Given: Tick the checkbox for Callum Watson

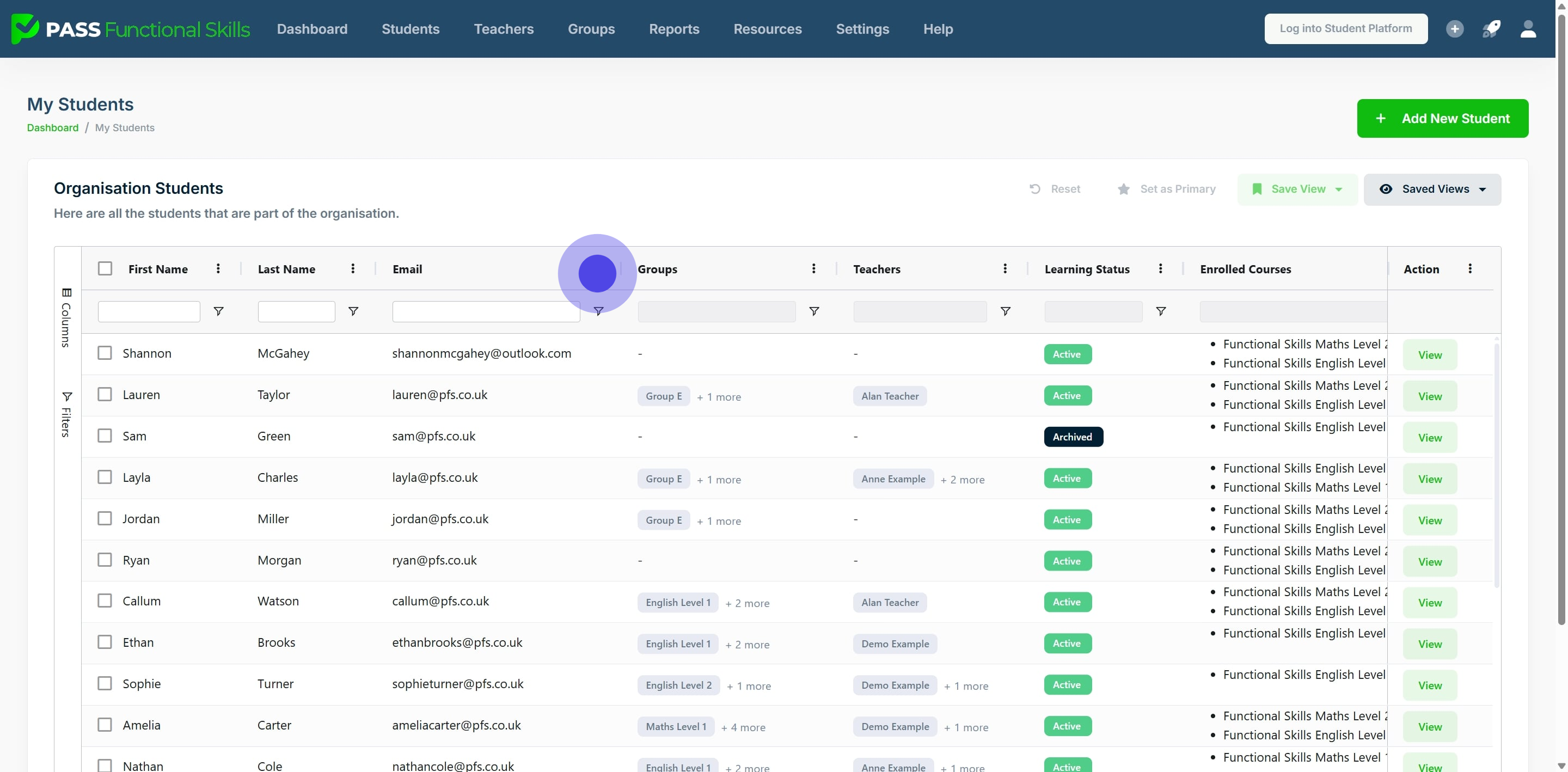Looking at the screenshot, I should point(105,601).
